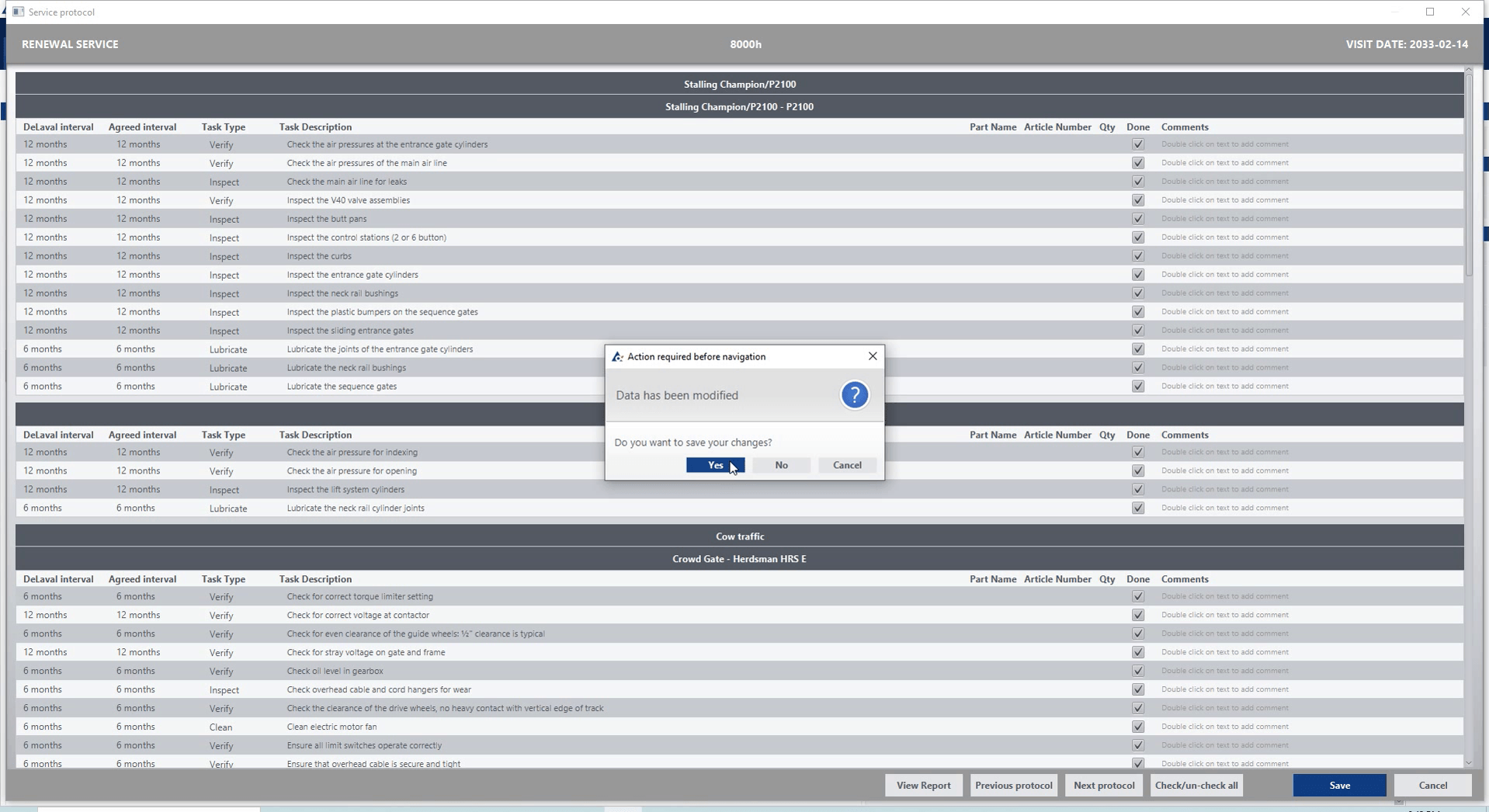1489x812 pixels.
Task: Click the 'Cow traffic' section header
Action: 739,536
